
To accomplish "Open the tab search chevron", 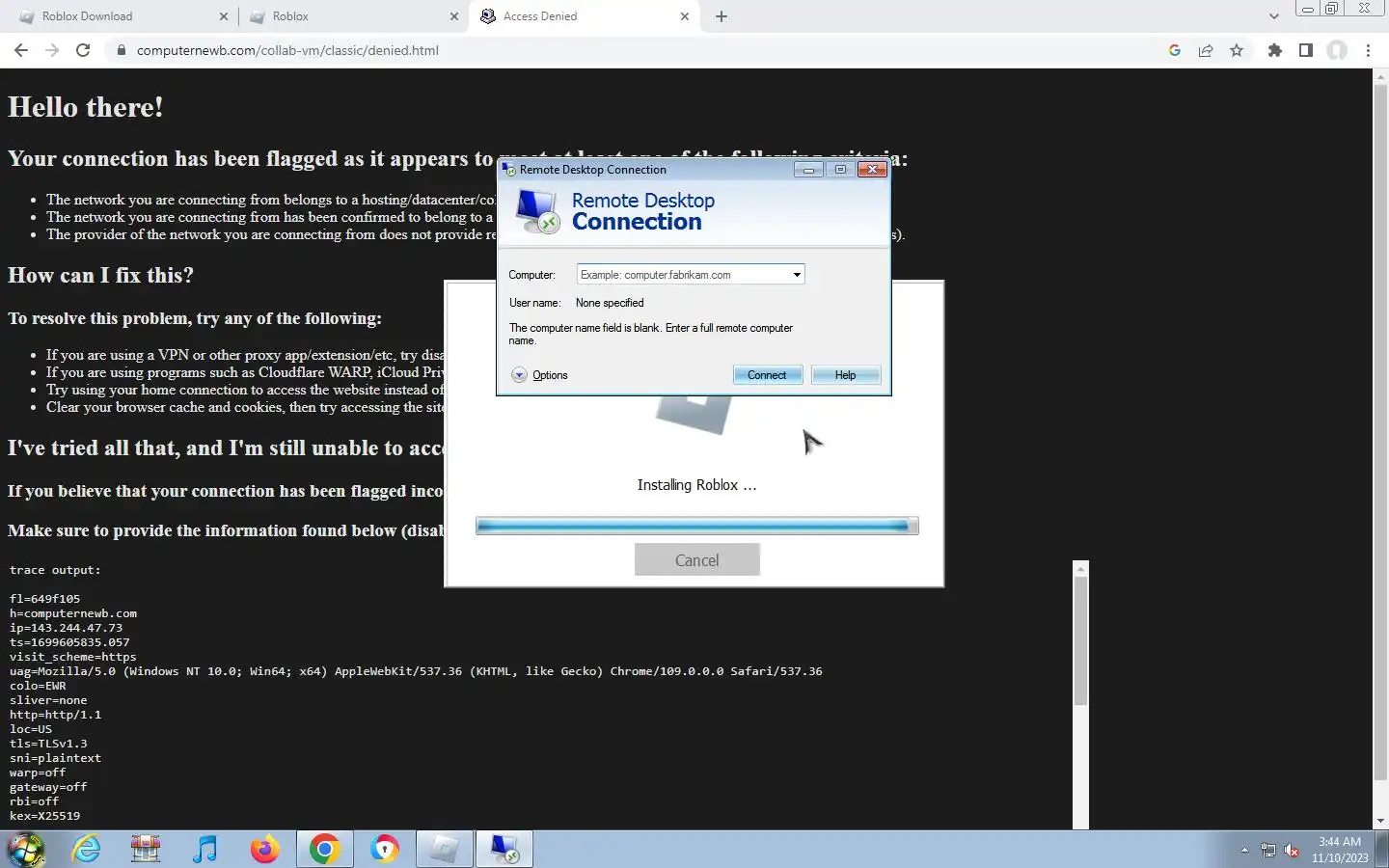I will pyautogui.click(x=1273, y=16).
